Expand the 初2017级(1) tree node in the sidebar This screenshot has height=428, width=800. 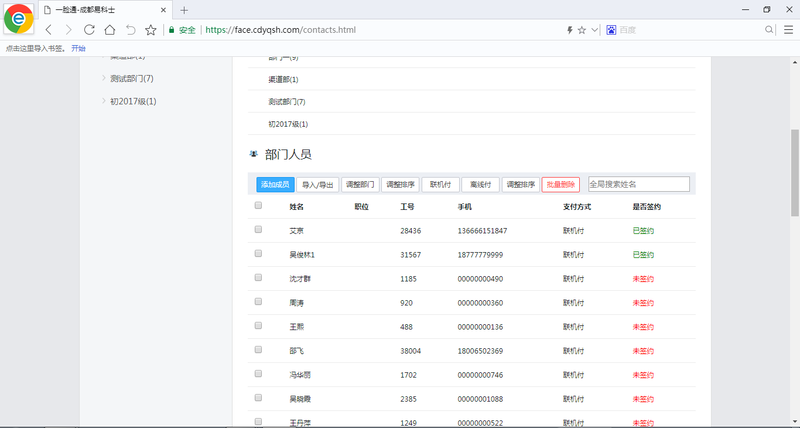[103, 101]
